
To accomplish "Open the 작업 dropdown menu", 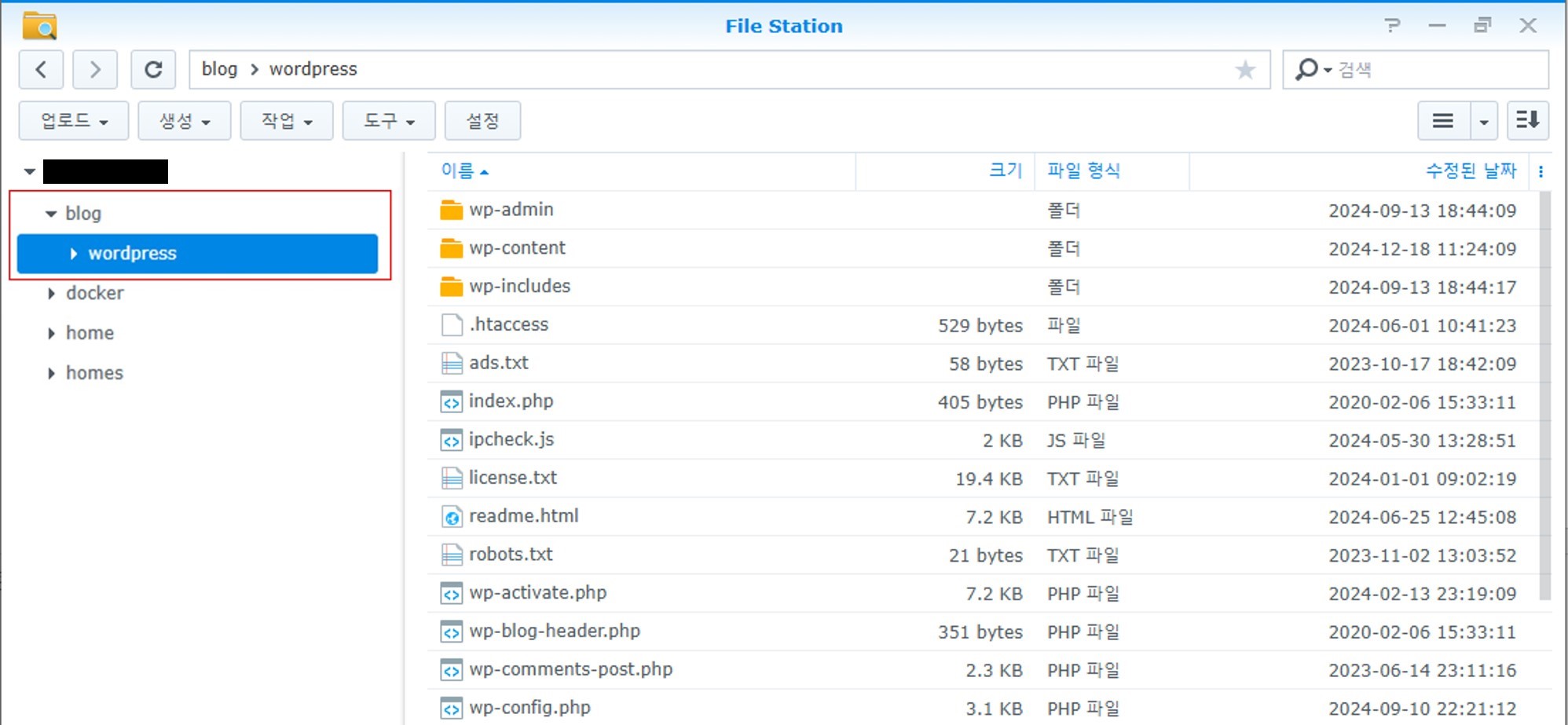I will 287,121.
